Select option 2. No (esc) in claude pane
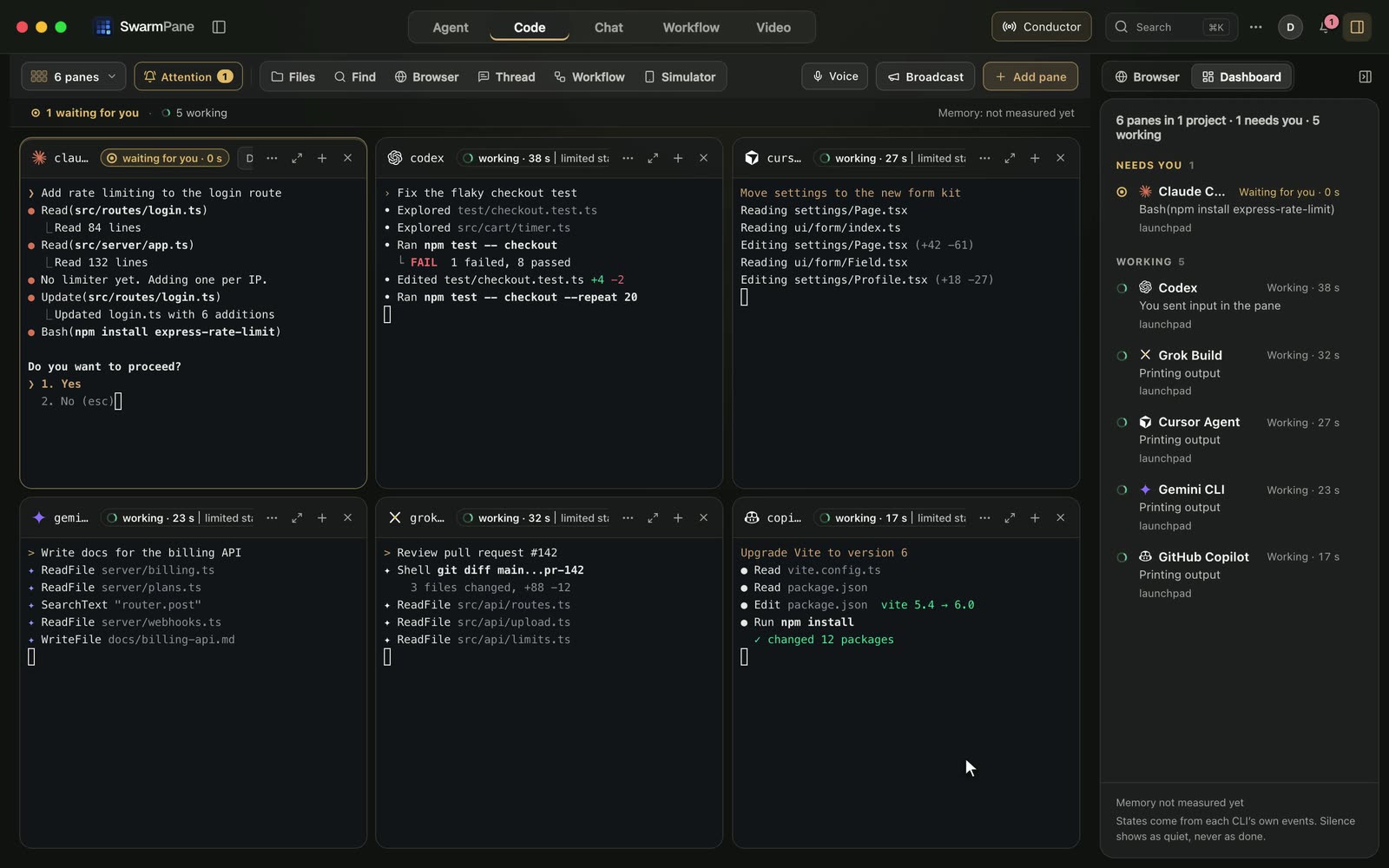The width and height of the screenshot is (1389, 868). tap(77, 401)
